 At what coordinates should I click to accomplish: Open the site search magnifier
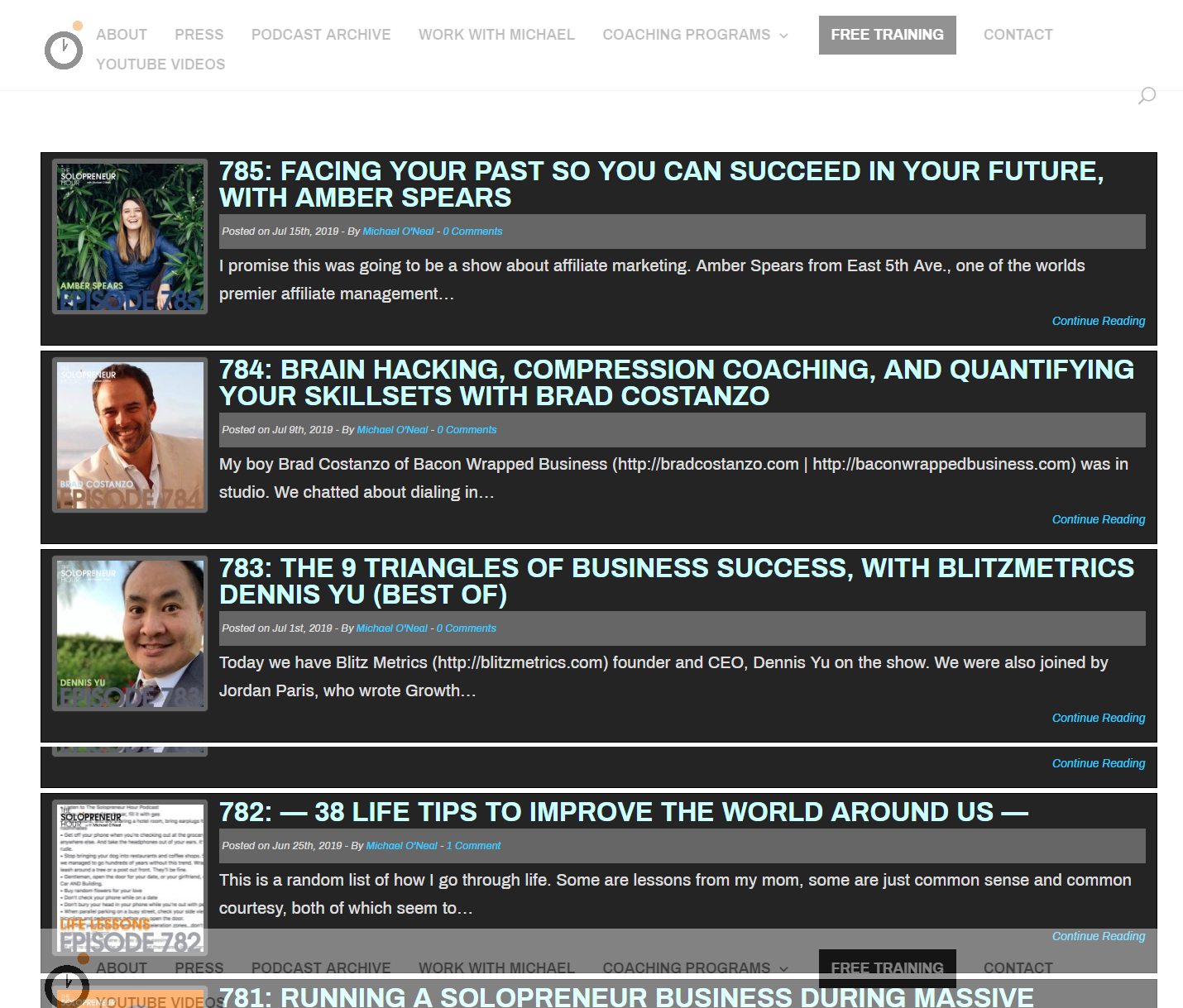pyautogui.click(x=1147, y=96)
